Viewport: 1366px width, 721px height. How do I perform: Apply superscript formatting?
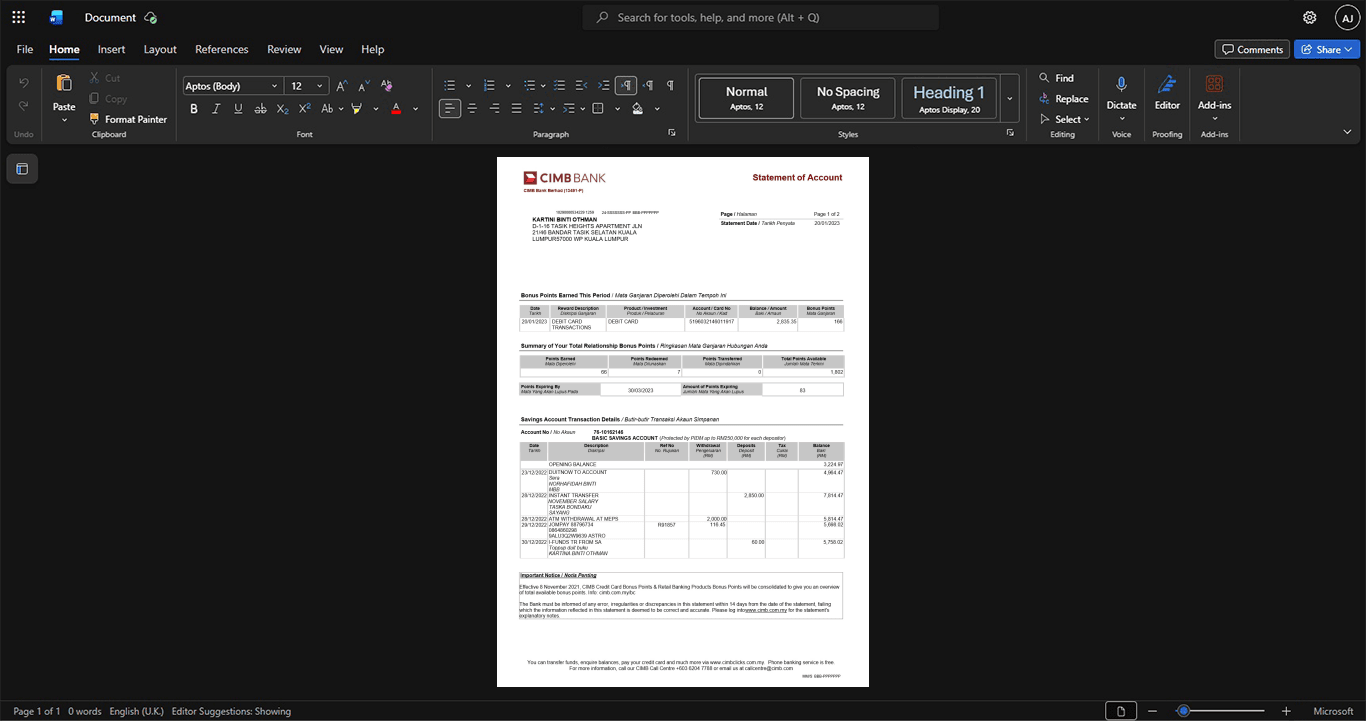(x=304, y=108)
